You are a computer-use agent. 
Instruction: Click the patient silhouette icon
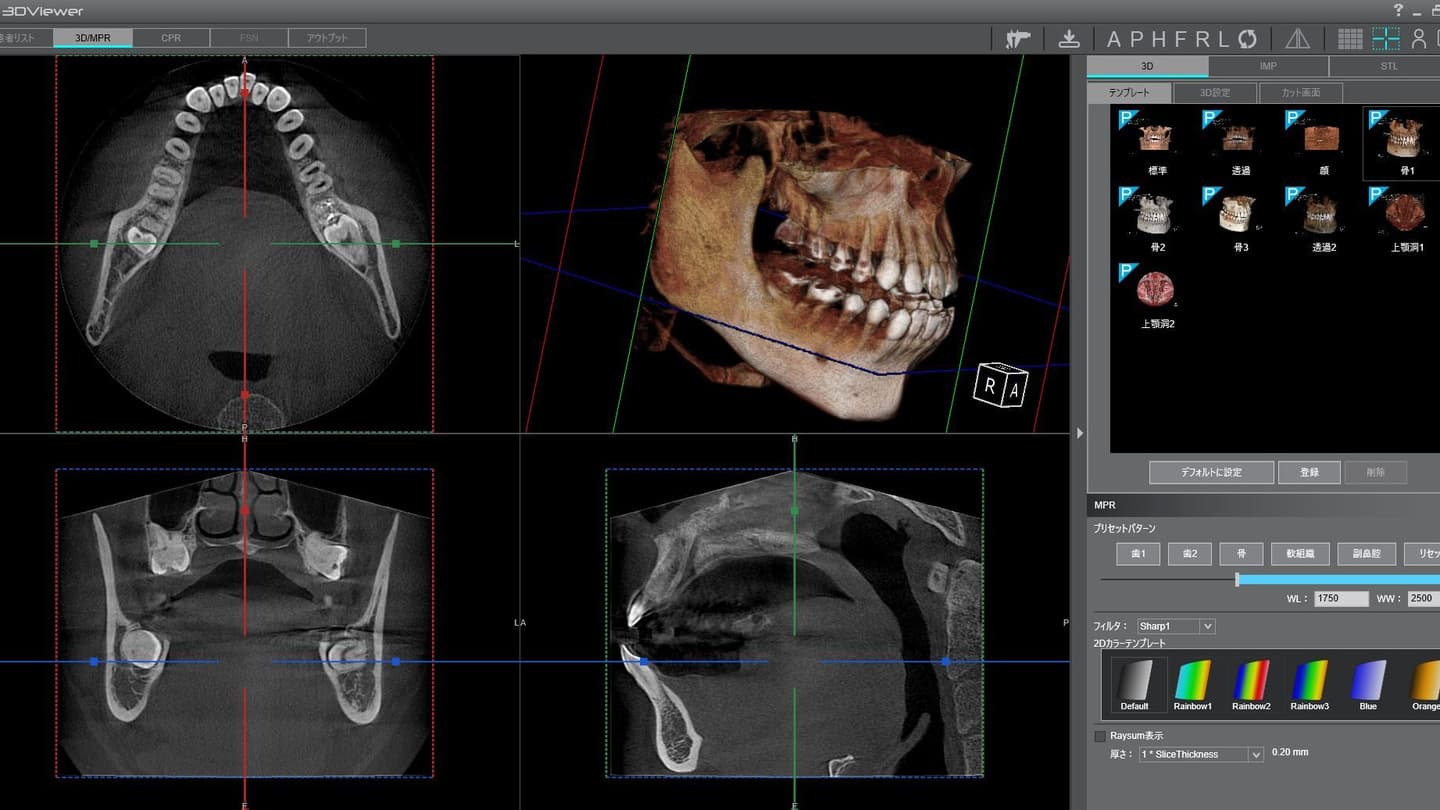(x=1418, y=39)
